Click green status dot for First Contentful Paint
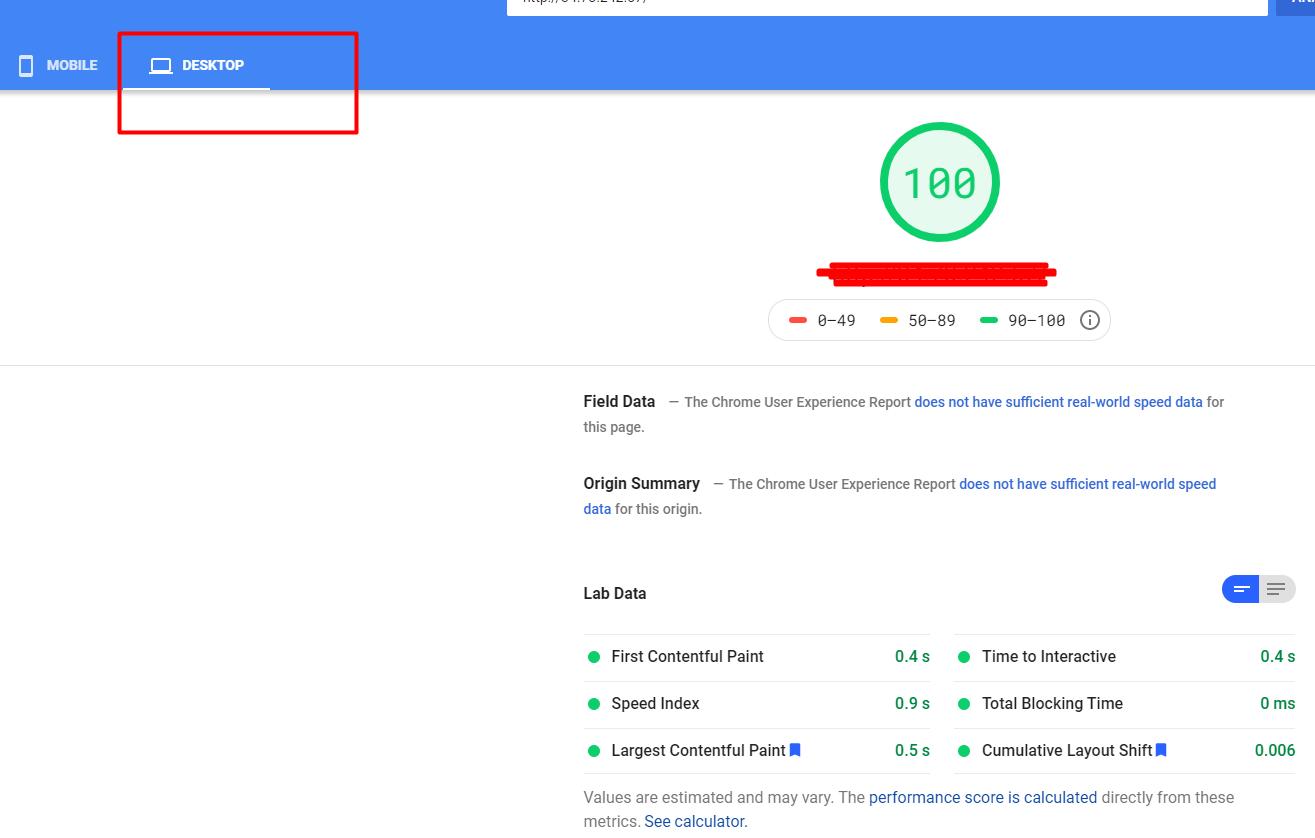This screenshot has height=838, width=1315. tap(594, 657)
